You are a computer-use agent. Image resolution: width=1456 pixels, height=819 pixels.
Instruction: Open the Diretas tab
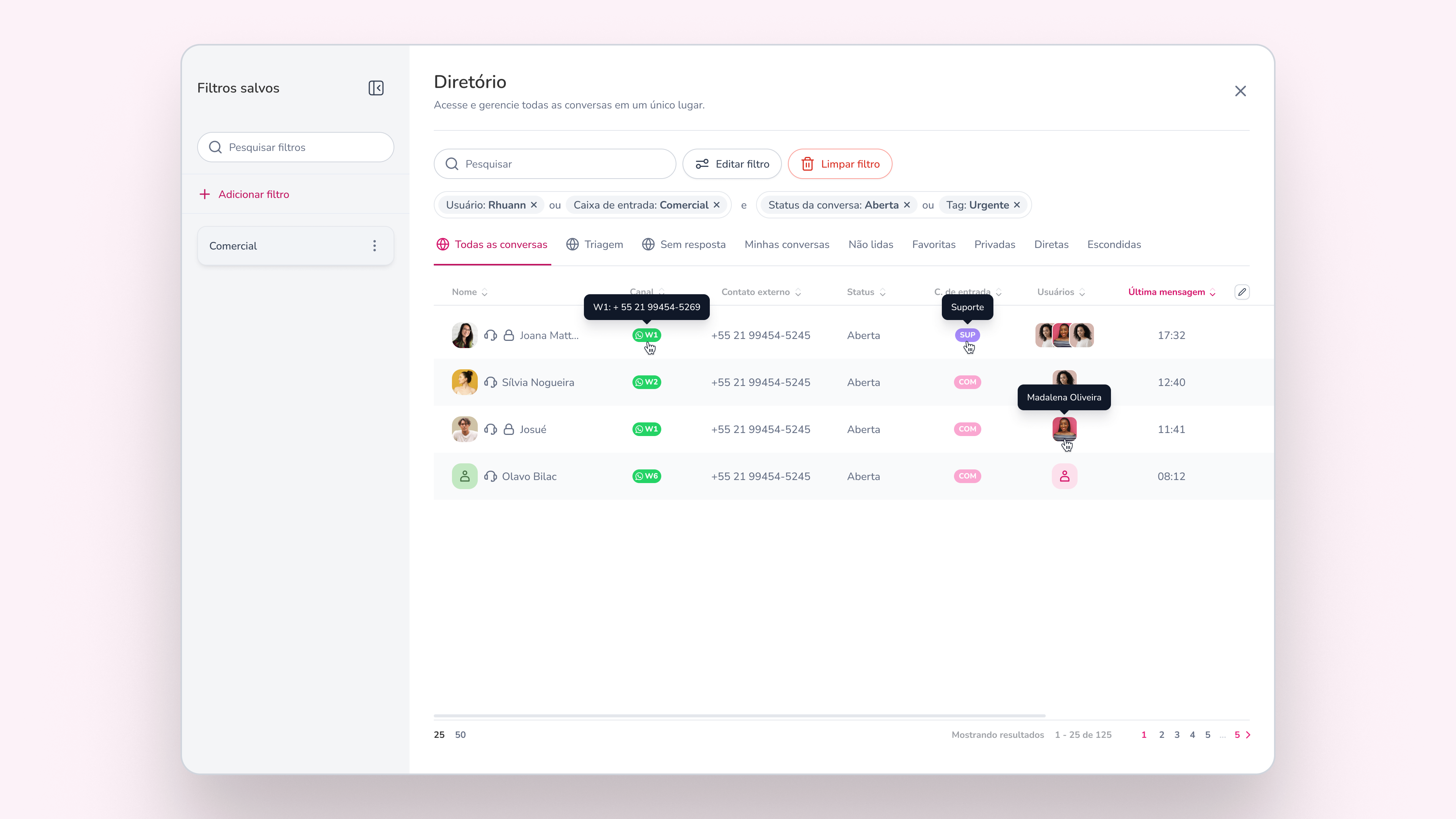1051,245
